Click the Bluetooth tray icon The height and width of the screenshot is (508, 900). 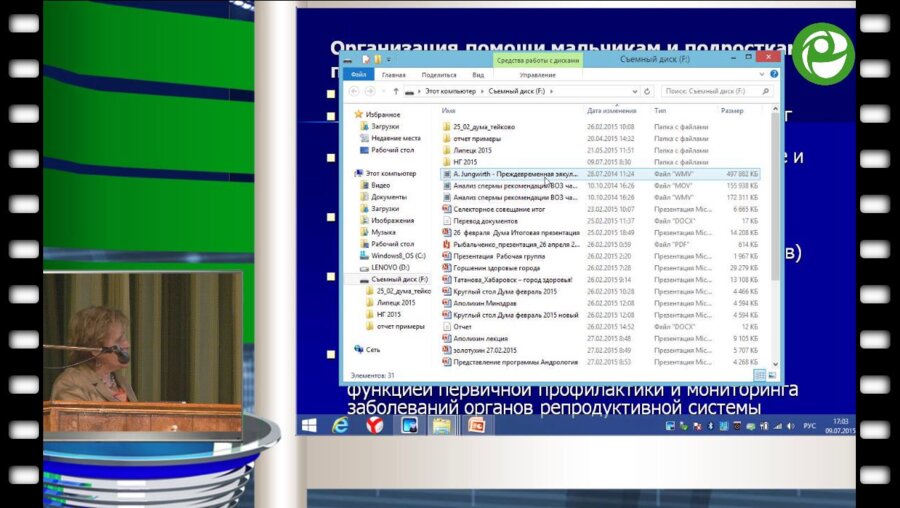[x=709, y=426]
